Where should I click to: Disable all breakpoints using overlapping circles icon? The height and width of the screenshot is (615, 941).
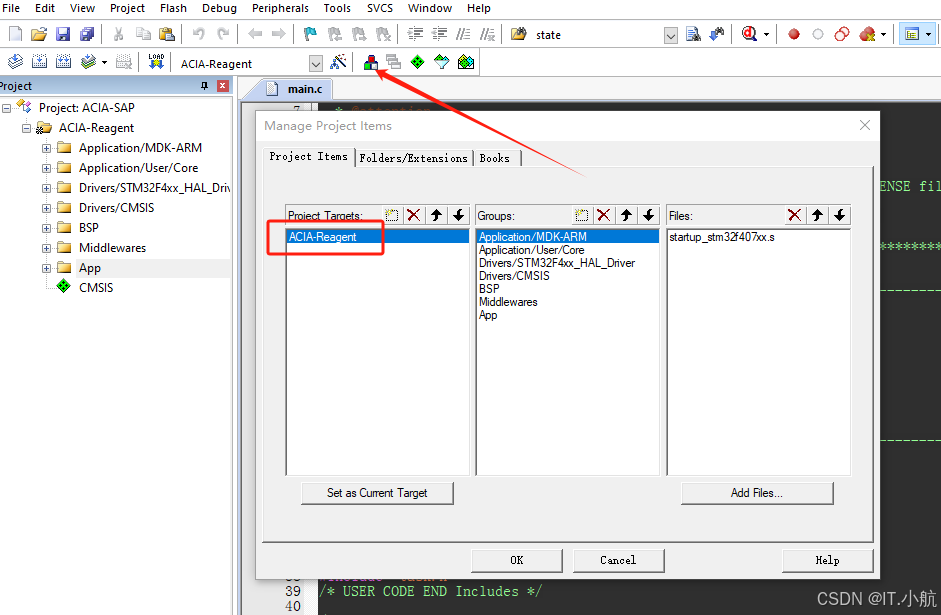(x=841, y=34)
